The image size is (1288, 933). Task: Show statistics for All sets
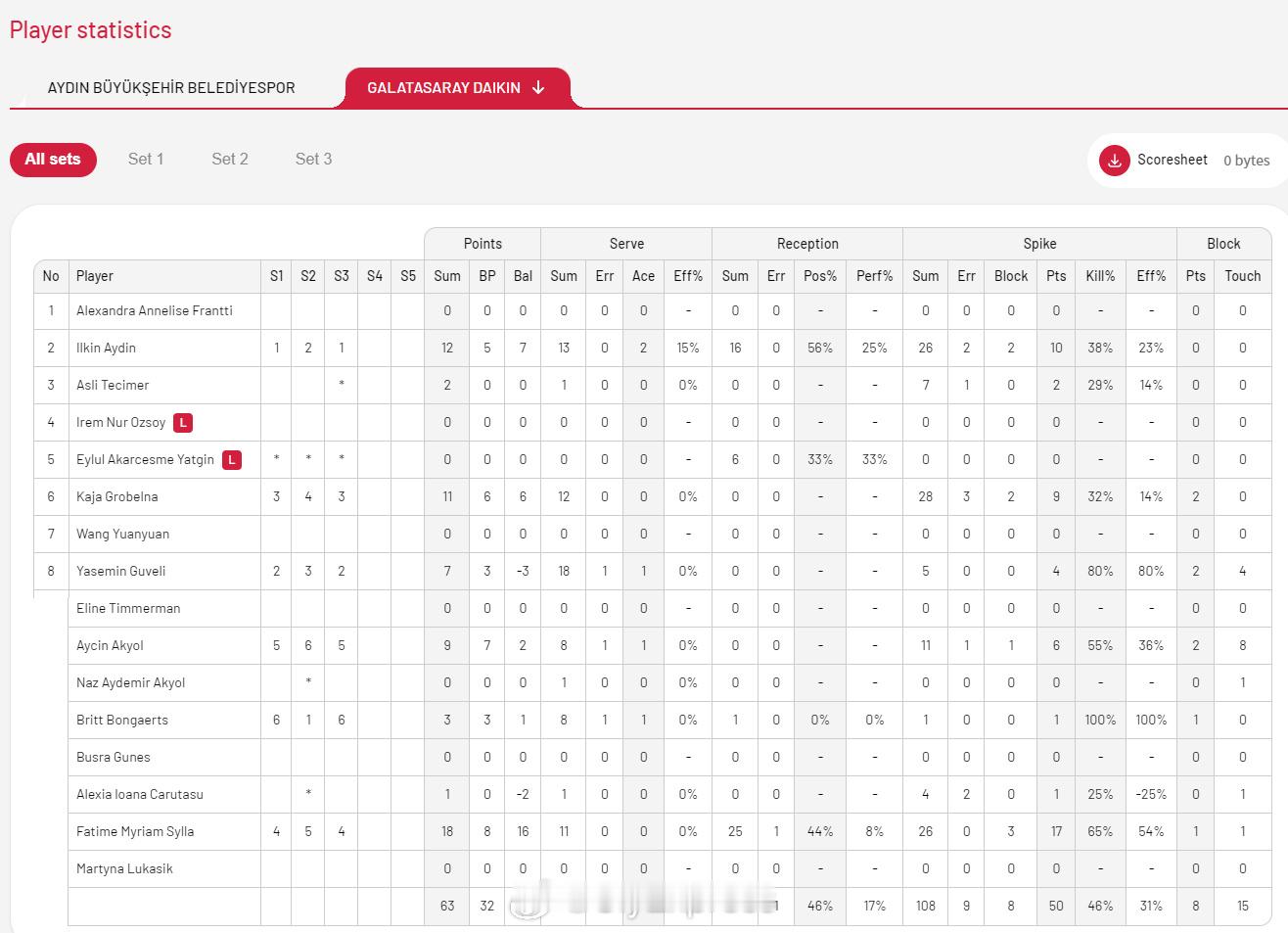click(x=53, y=160)
